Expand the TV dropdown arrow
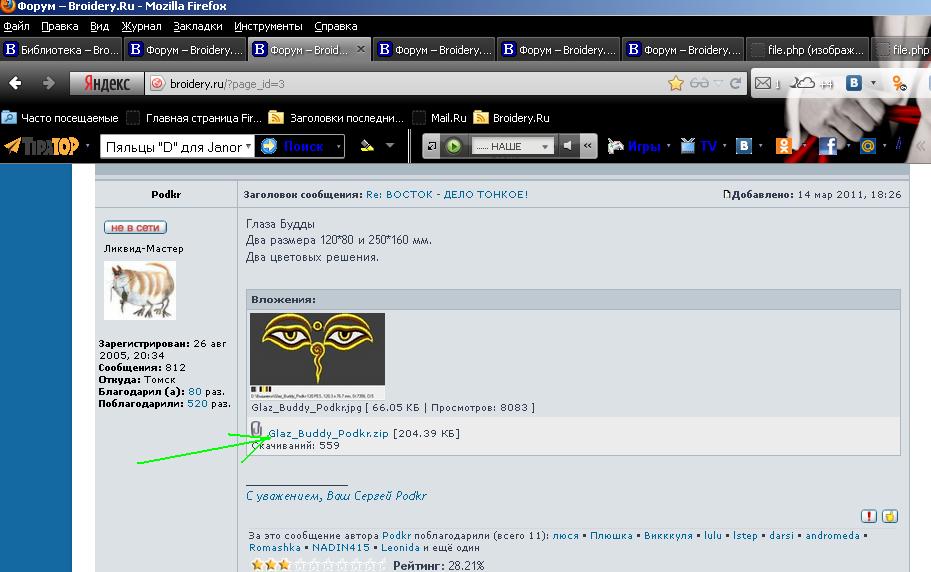 tap(724, 146)
